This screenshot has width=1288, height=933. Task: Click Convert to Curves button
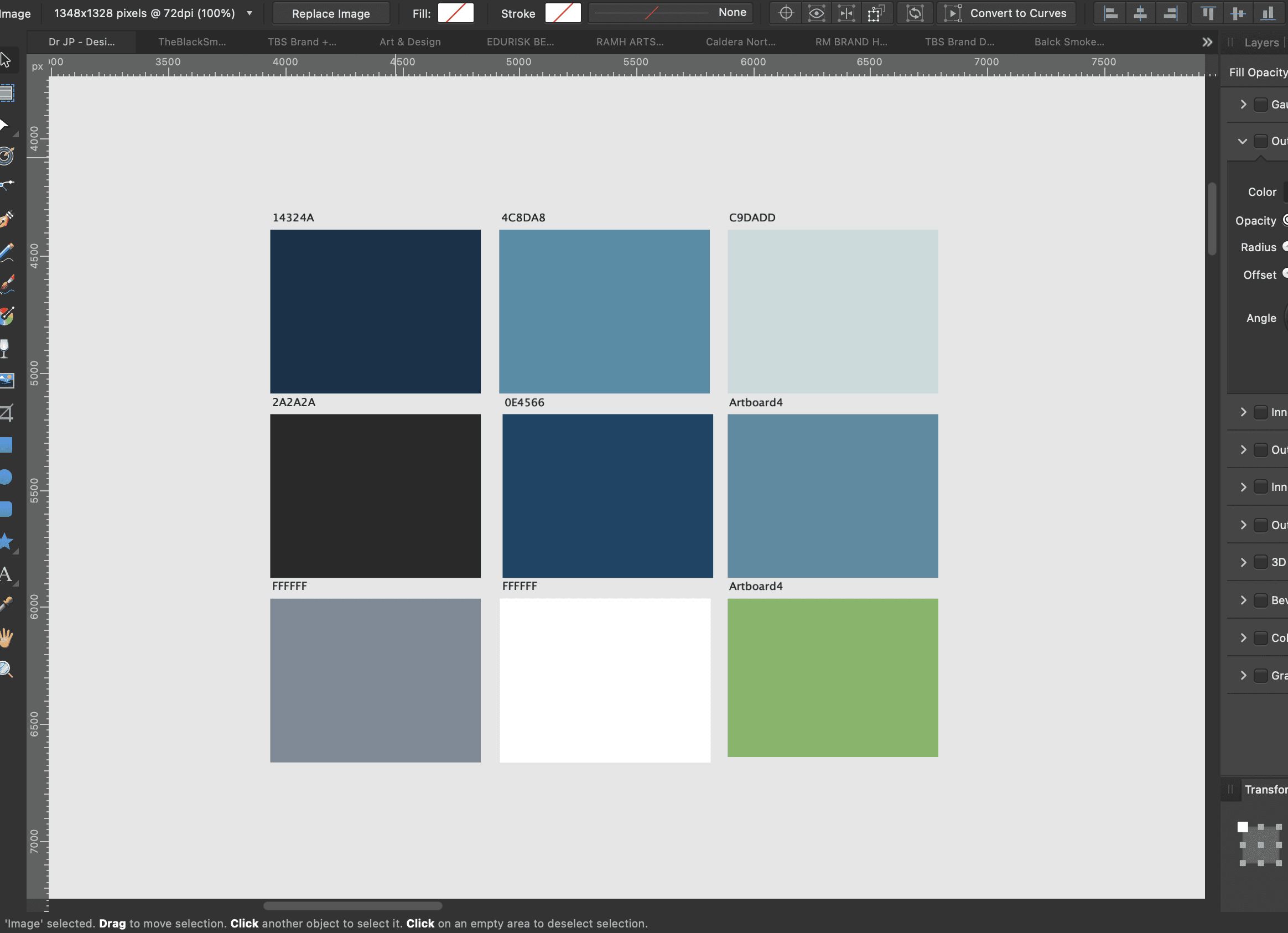1007,13
